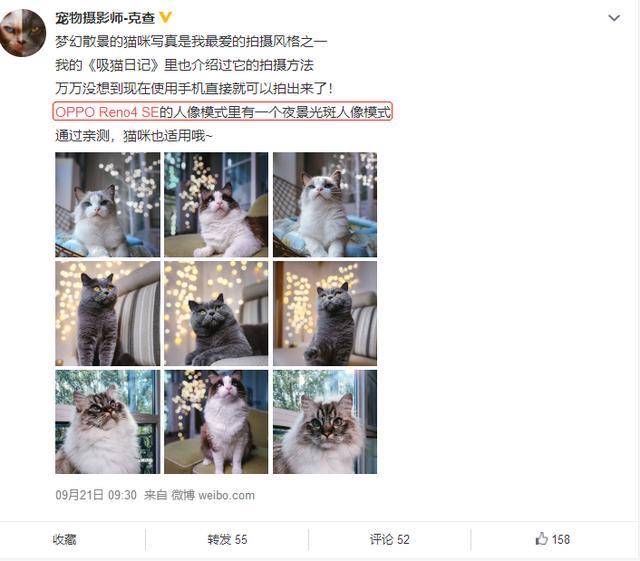The image size is (640, 561).
Task: View middle-right photo of gray cat sitting
Action: coord(325,314)
